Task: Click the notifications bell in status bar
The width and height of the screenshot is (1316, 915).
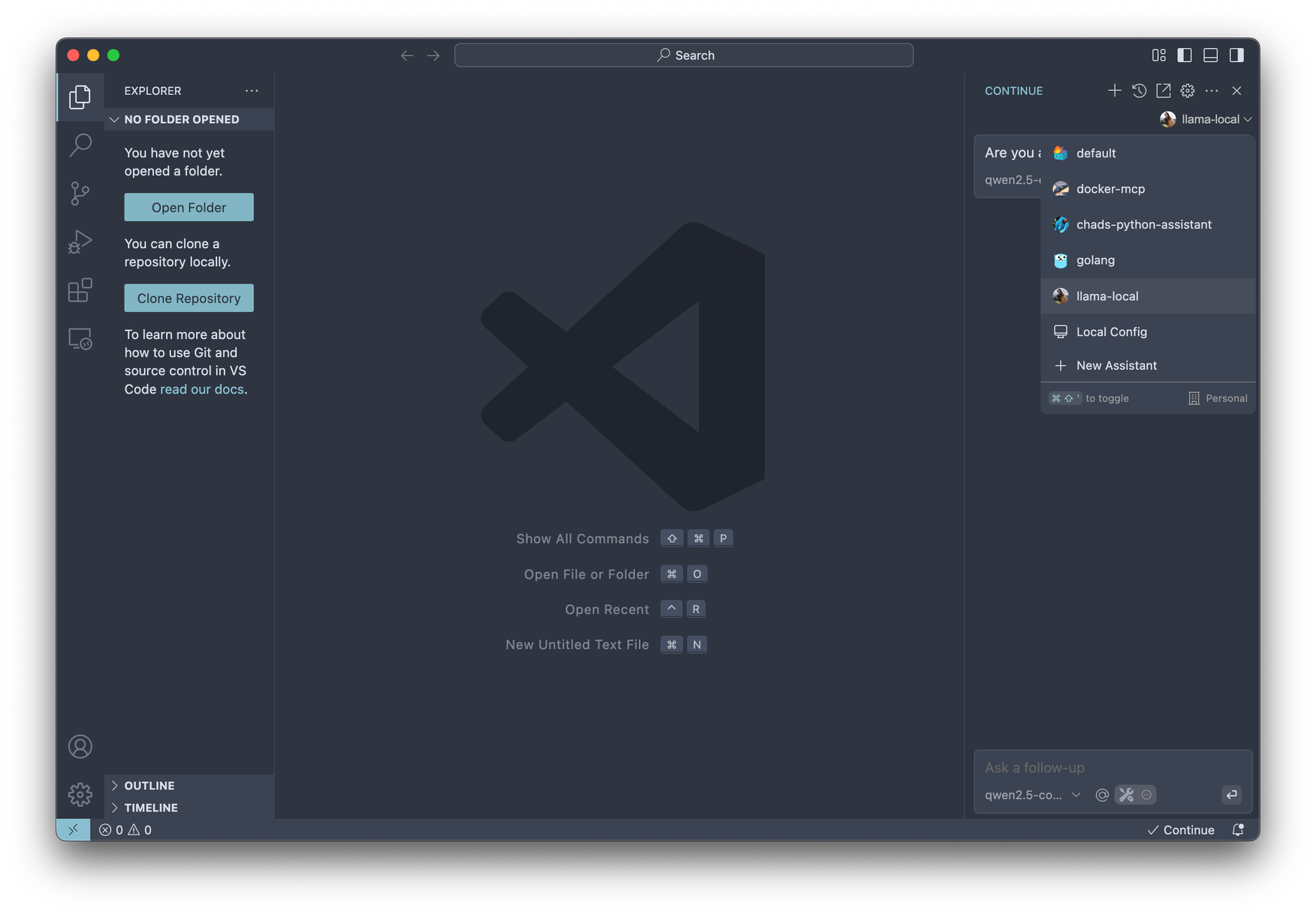Action: pyautogui.click(x=1237, y=829)
